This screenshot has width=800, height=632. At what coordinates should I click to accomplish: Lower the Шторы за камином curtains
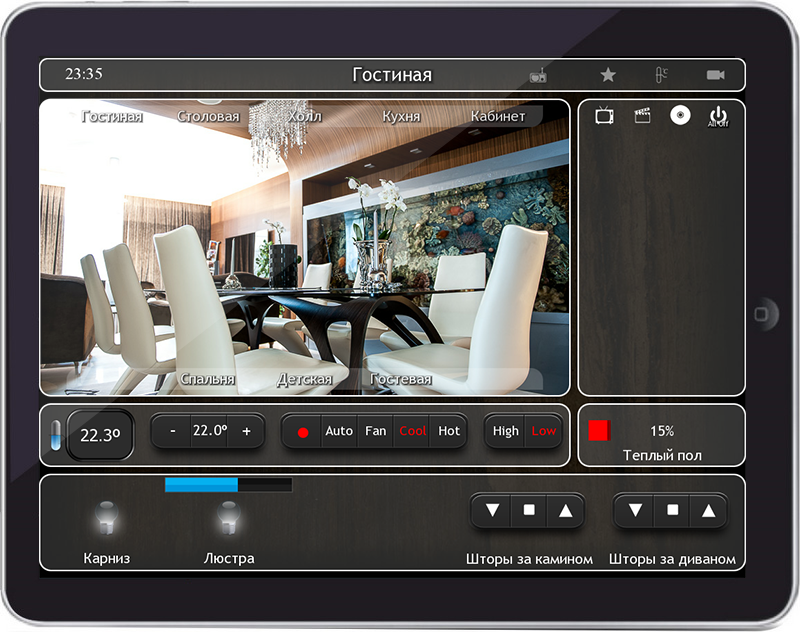(492, 510)
